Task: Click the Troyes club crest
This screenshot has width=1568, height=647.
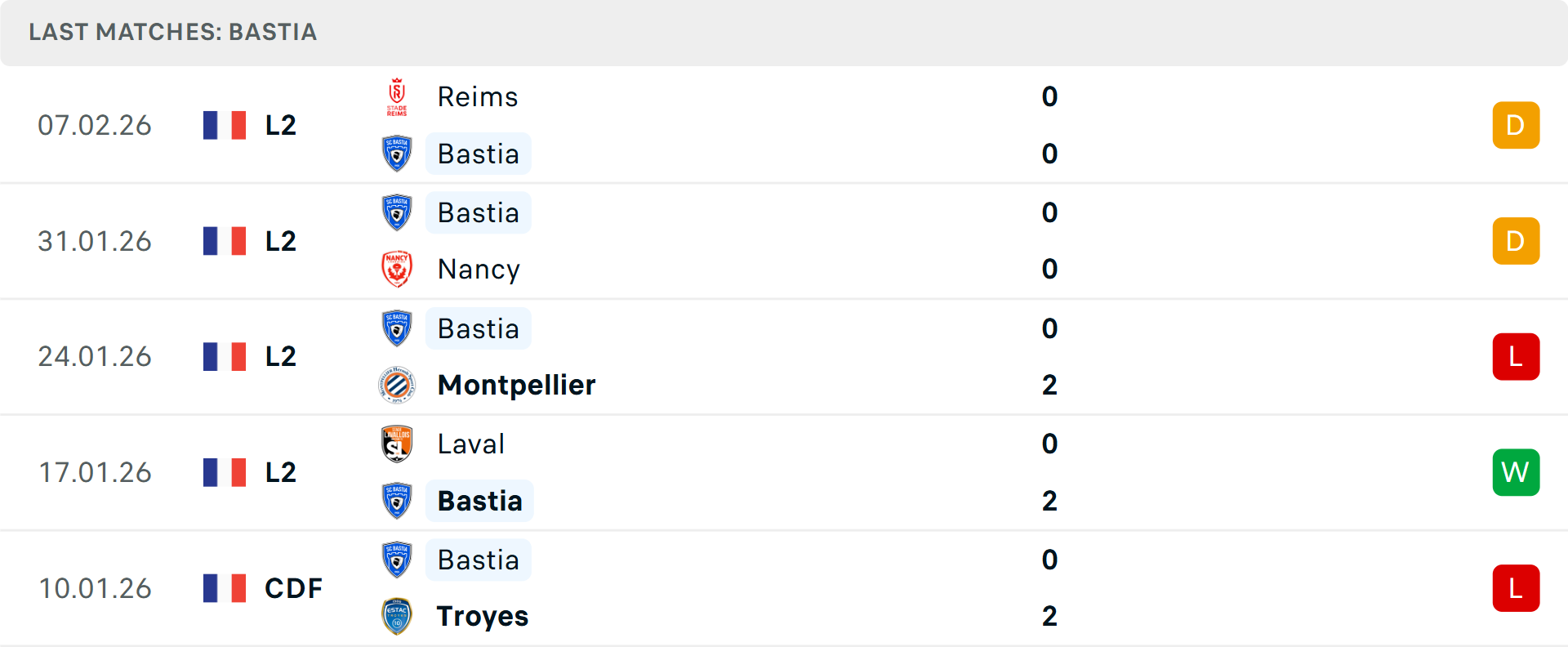Action: tap(396, 616)
